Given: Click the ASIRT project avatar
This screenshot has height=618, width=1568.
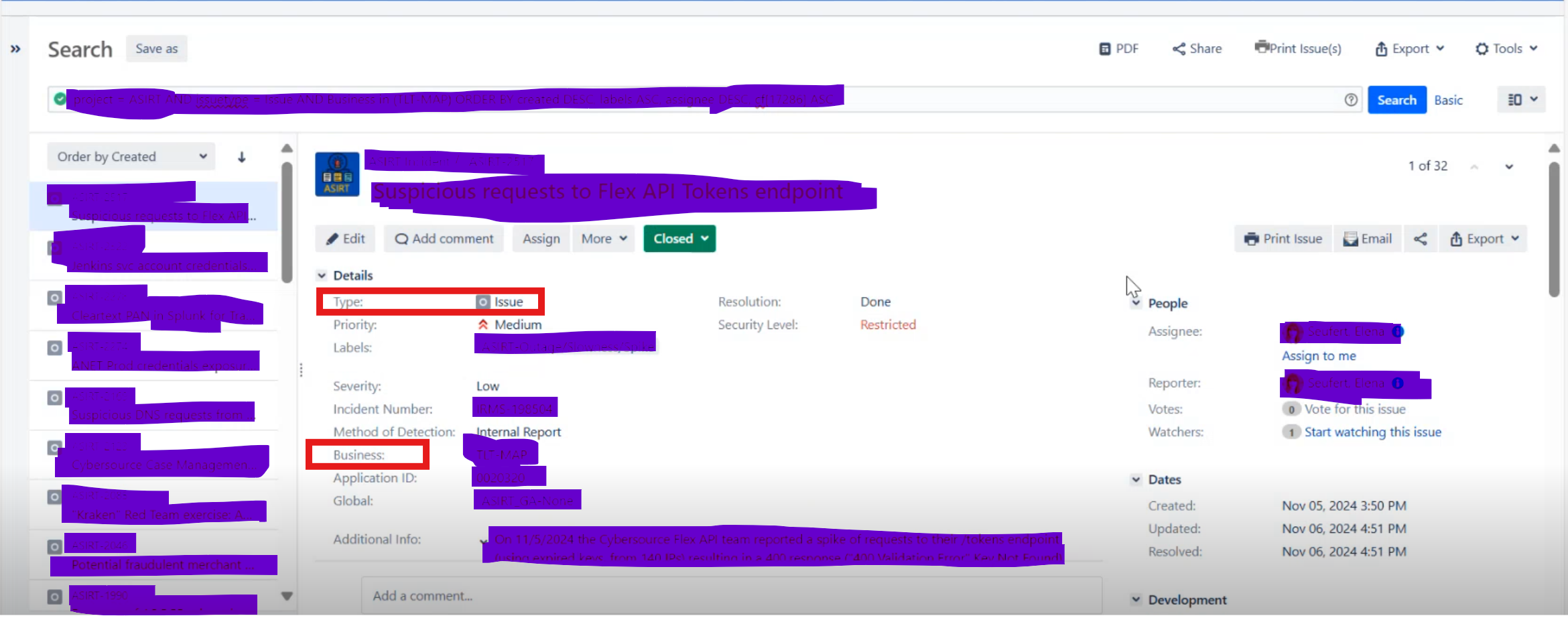Looking at the screenshot, I should pos(337,174).
